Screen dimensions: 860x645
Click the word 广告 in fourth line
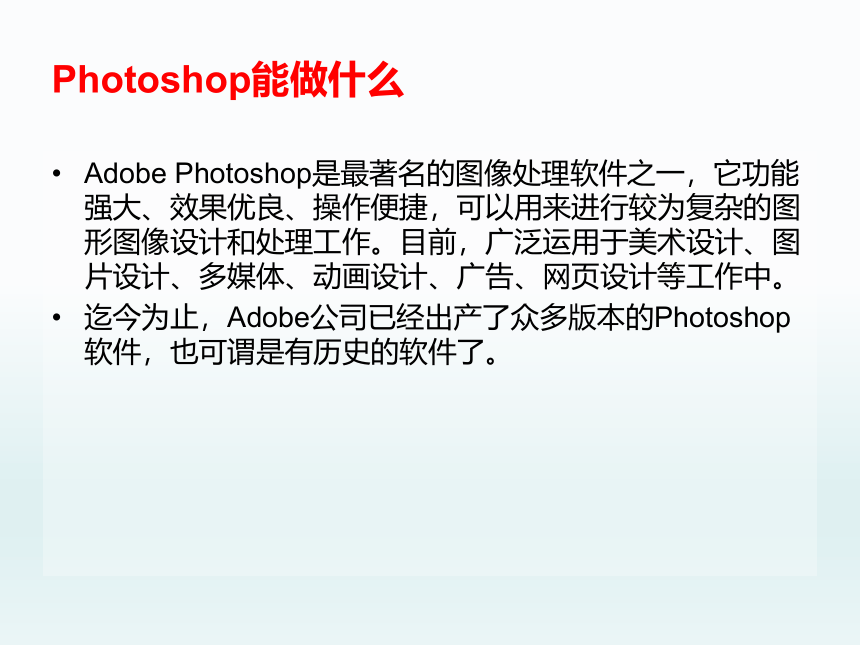(x=485, y=276)
